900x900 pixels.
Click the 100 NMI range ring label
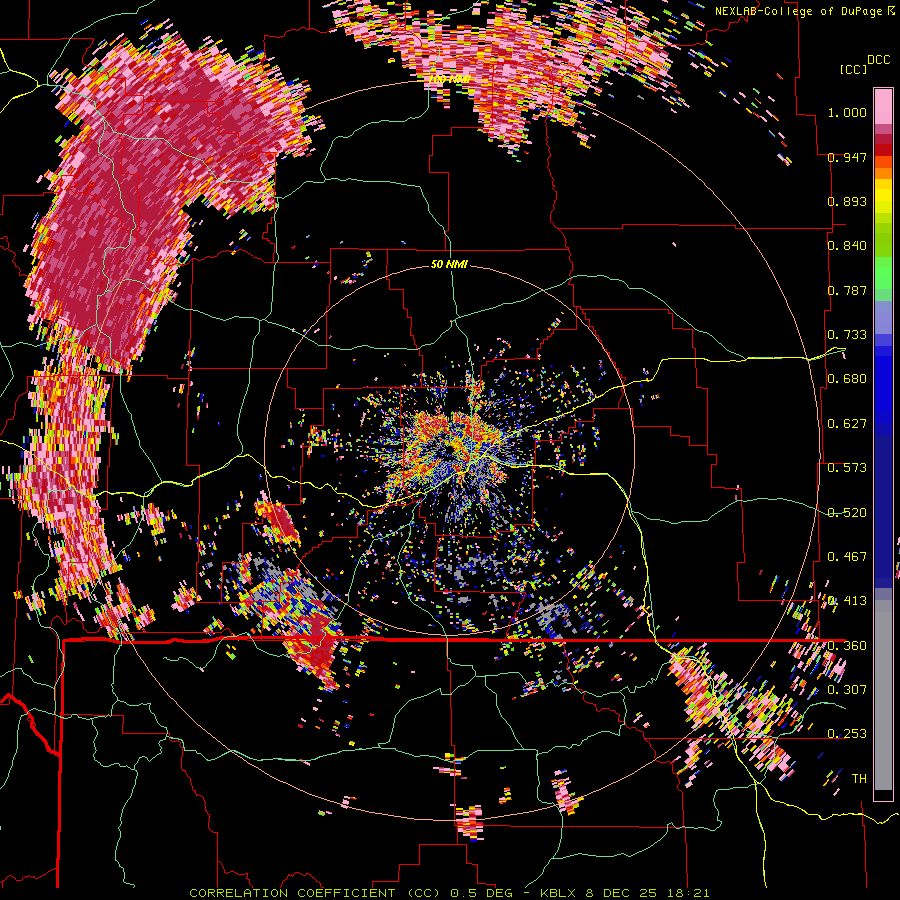click(x=449, y=79)
